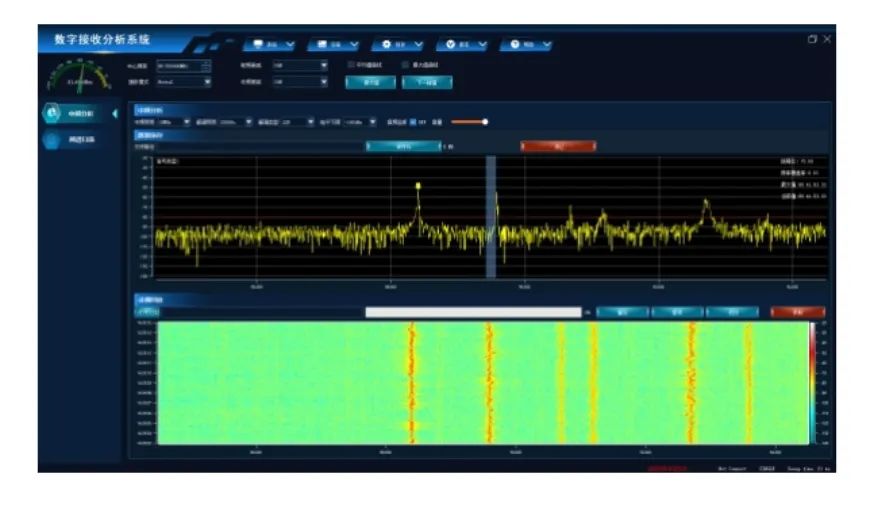Screen dimensions: 884x505
Task: Toggle the second checkbox in the top settings row
Action: [405, 65]
